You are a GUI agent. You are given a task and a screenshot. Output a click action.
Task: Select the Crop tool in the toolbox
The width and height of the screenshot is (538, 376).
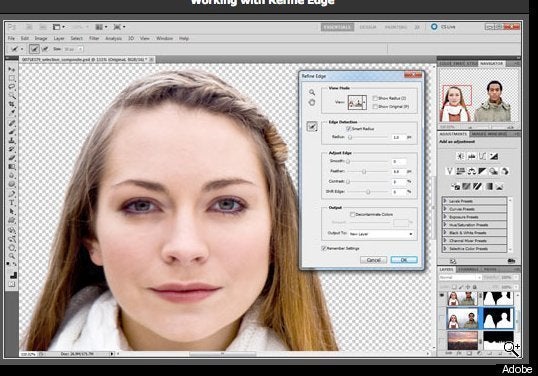(x=12, y=104)
